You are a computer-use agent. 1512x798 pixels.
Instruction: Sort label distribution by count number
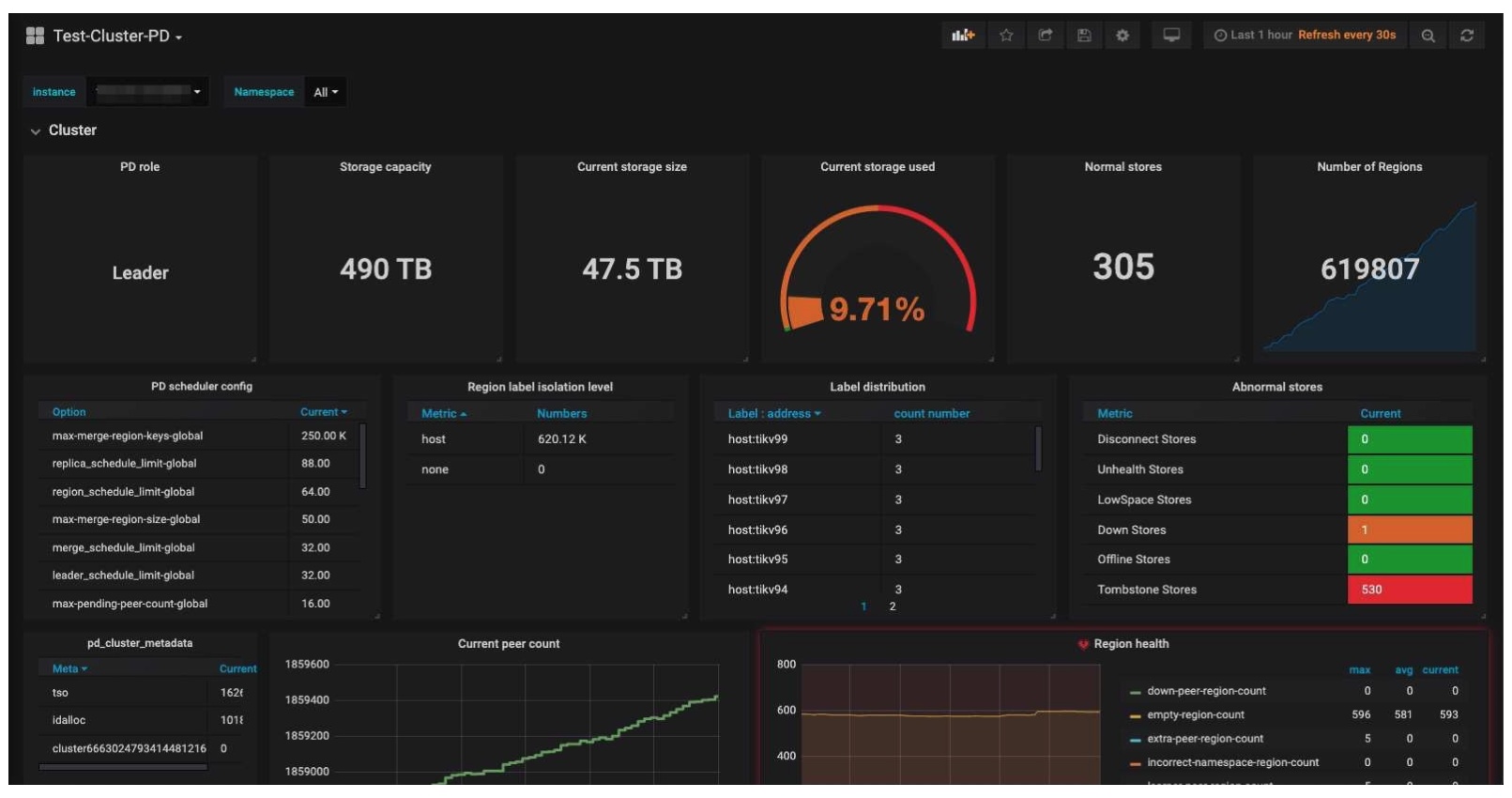click(x=932, y=413)
